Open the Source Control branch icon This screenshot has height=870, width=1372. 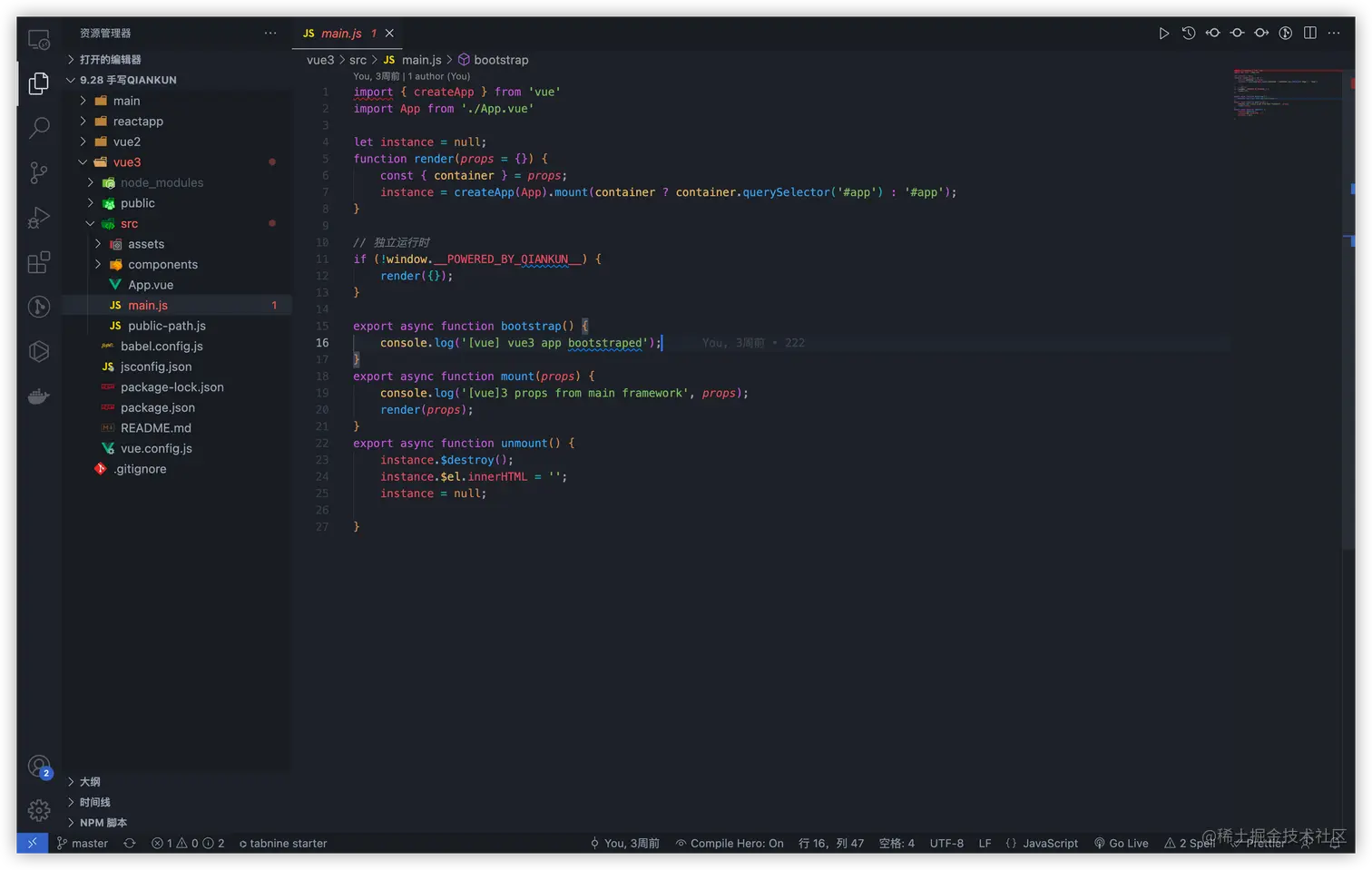[x=39, y=172]
